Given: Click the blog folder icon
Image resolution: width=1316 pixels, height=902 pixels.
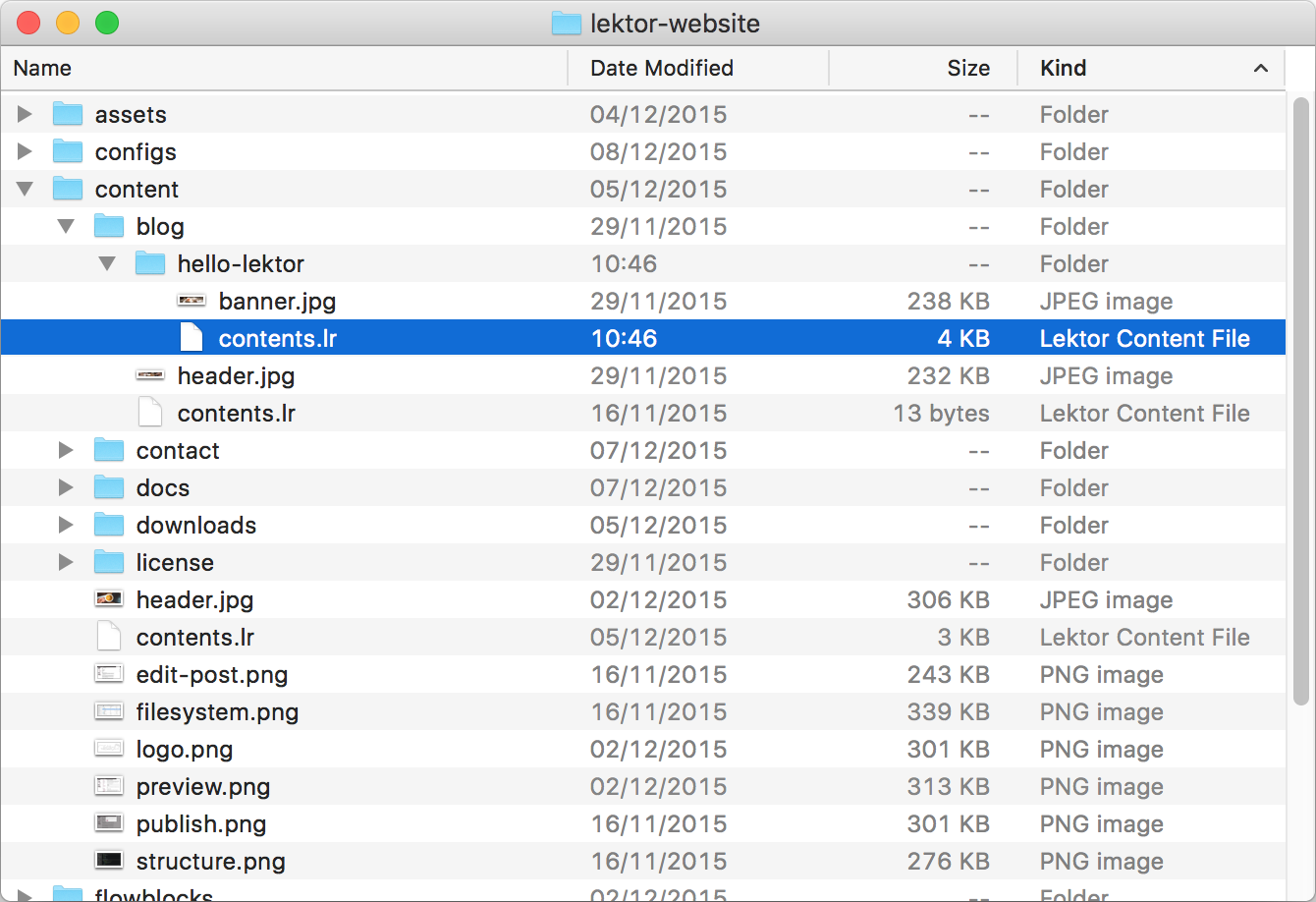Looking at the screenshot, I should tap(109, 226).
